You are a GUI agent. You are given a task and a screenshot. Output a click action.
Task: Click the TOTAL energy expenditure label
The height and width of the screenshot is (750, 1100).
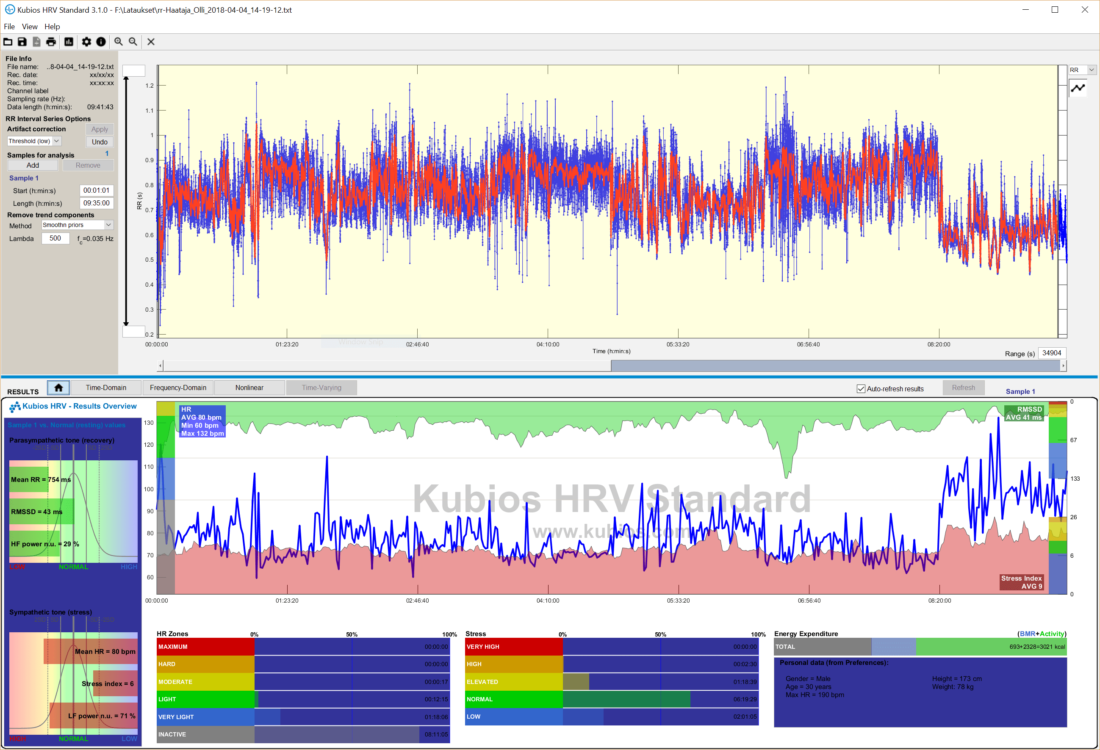tap(823, 646)
